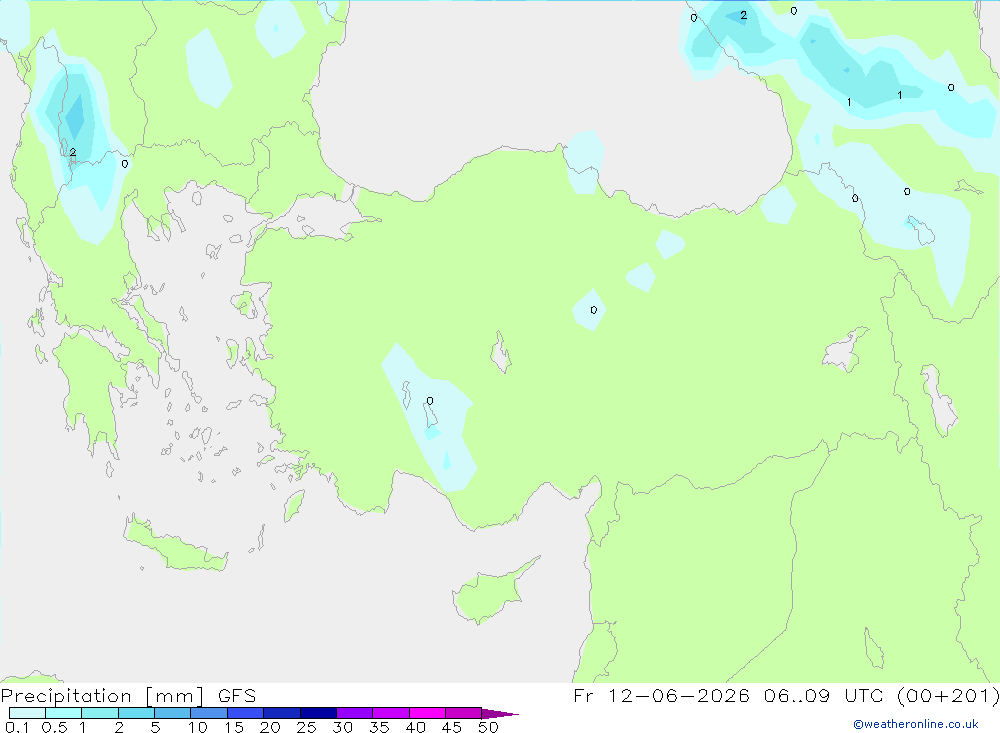The image size is (1000, 733).
Task: Click the '0.1' legend scale label
Action: click(17, 727)
